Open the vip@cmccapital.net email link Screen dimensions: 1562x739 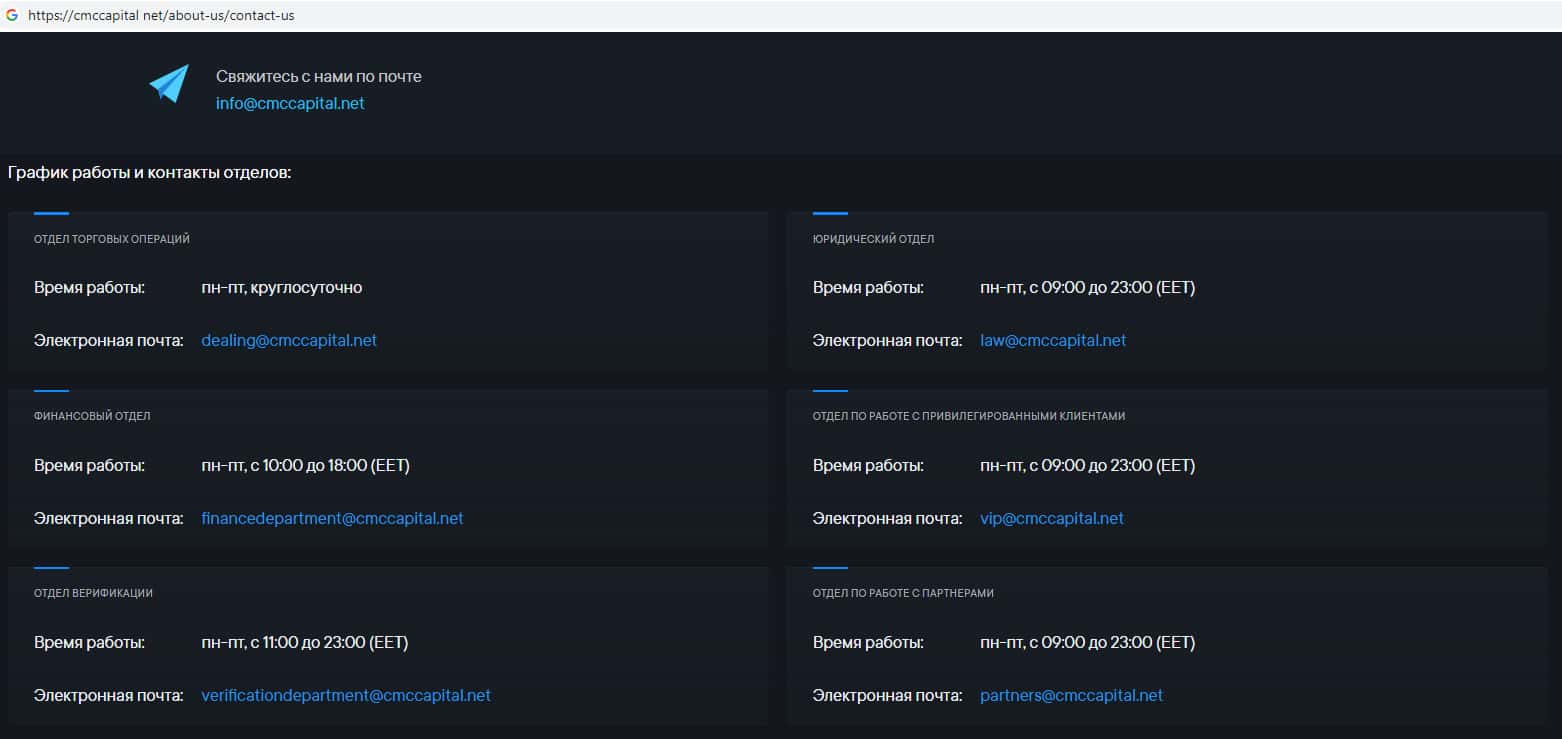[x=1052, y=518]
